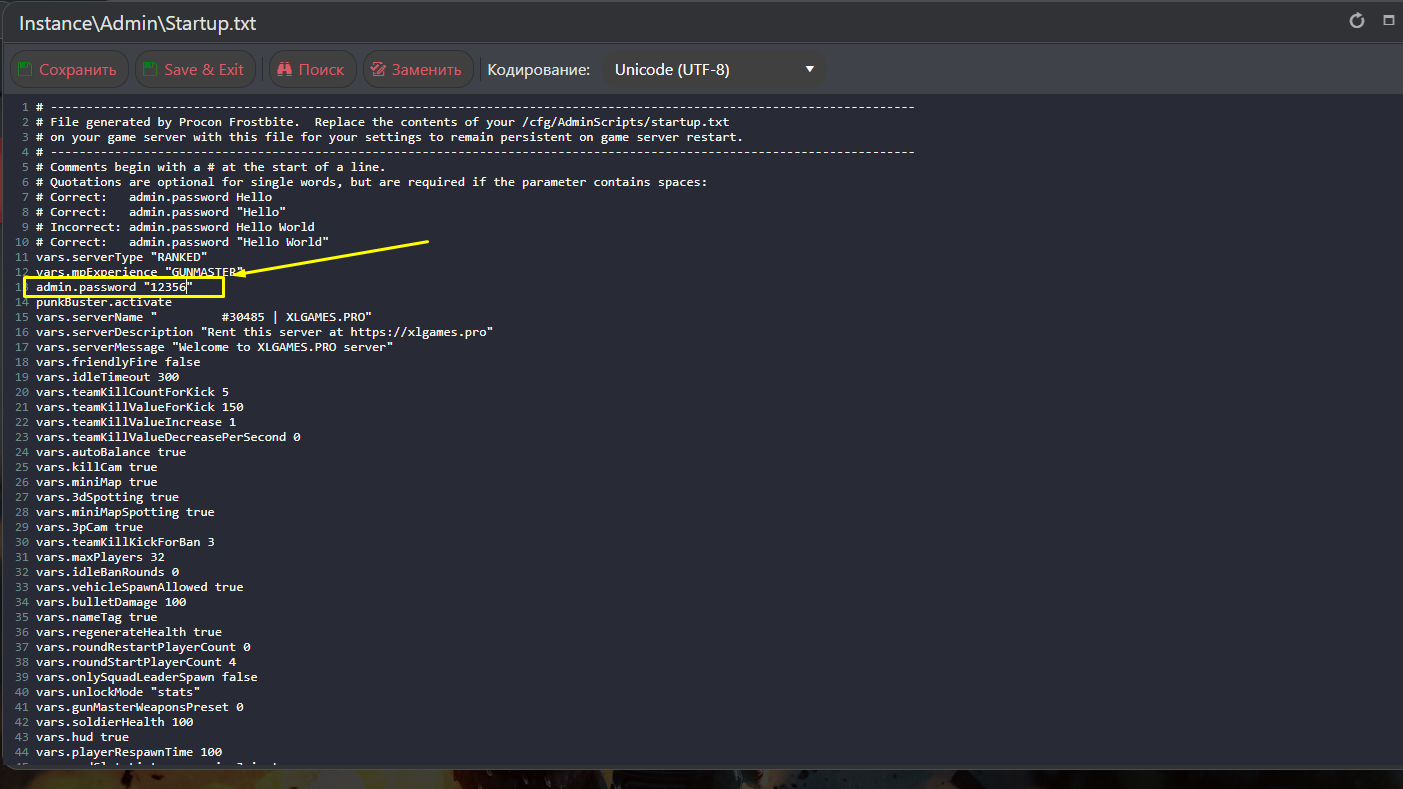Open the Заменить replace tool
Image resolution: width=1403 pixels, height=789 pixels.
coord(417,70)
